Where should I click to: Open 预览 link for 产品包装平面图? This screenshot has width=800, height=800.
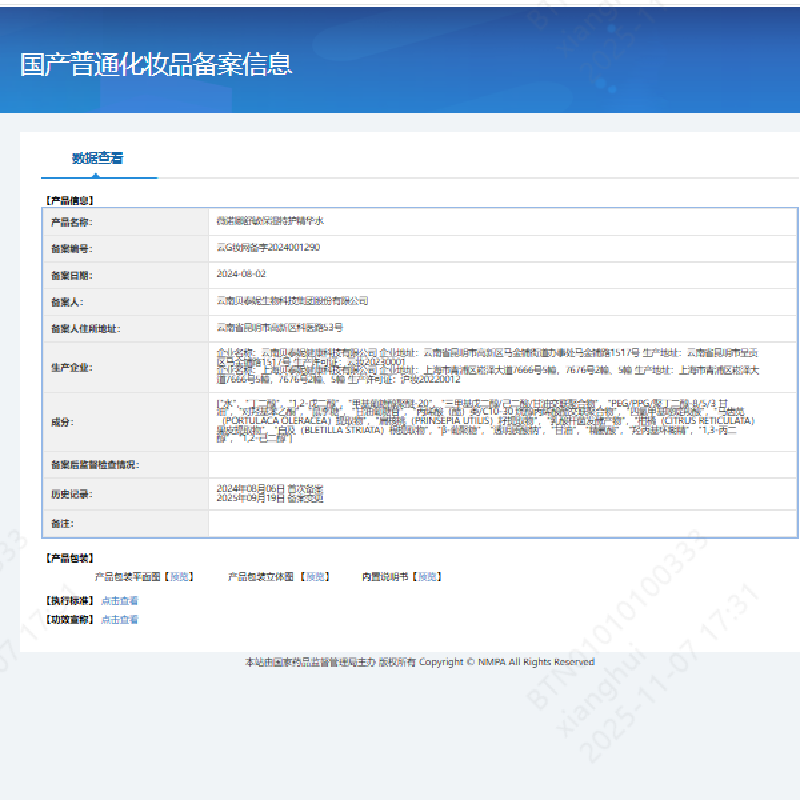(x=179, y=577)
